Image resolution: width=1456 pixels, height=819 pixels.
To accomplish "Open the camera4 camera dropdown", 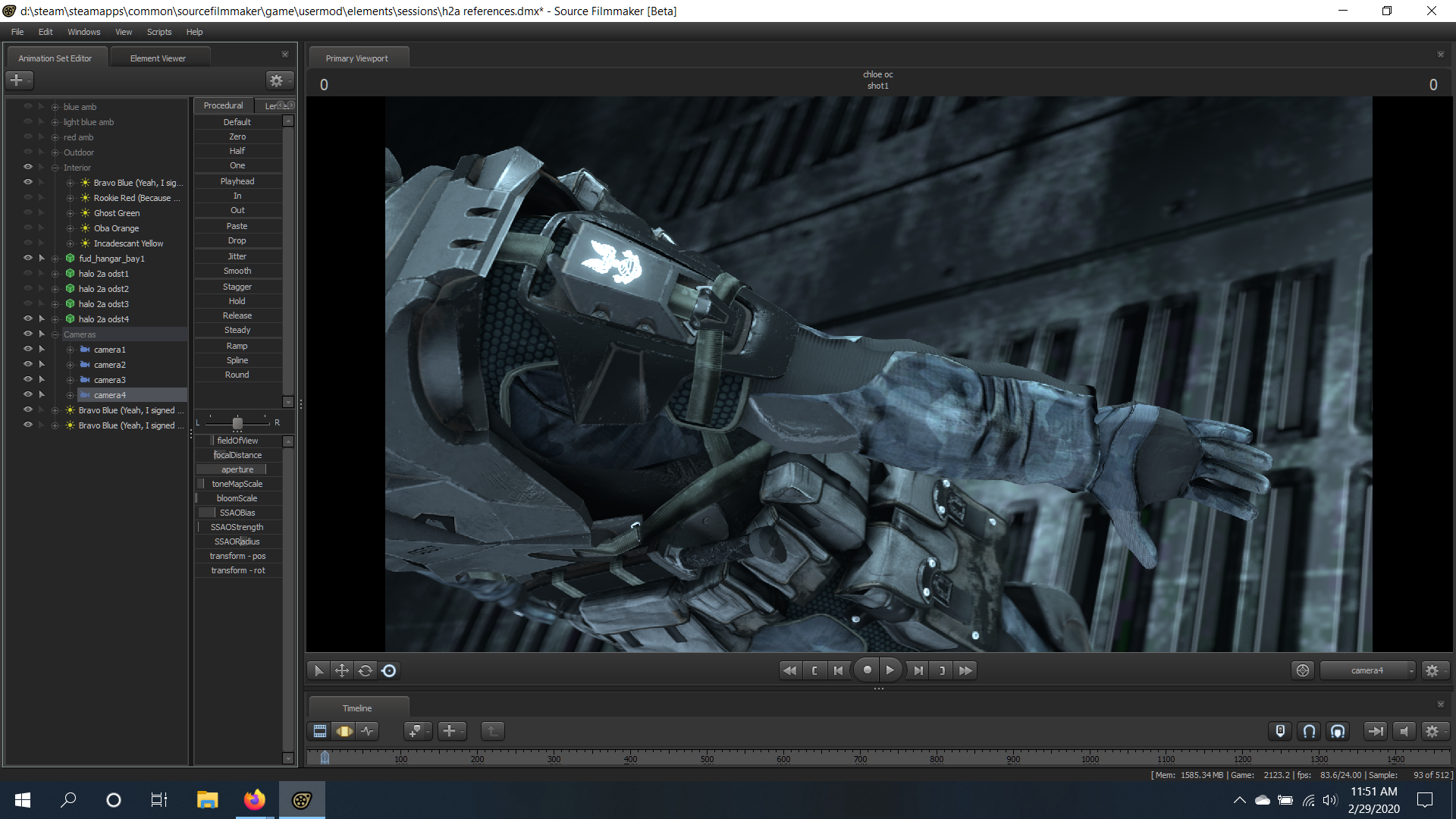I will tap(1367, 670).
